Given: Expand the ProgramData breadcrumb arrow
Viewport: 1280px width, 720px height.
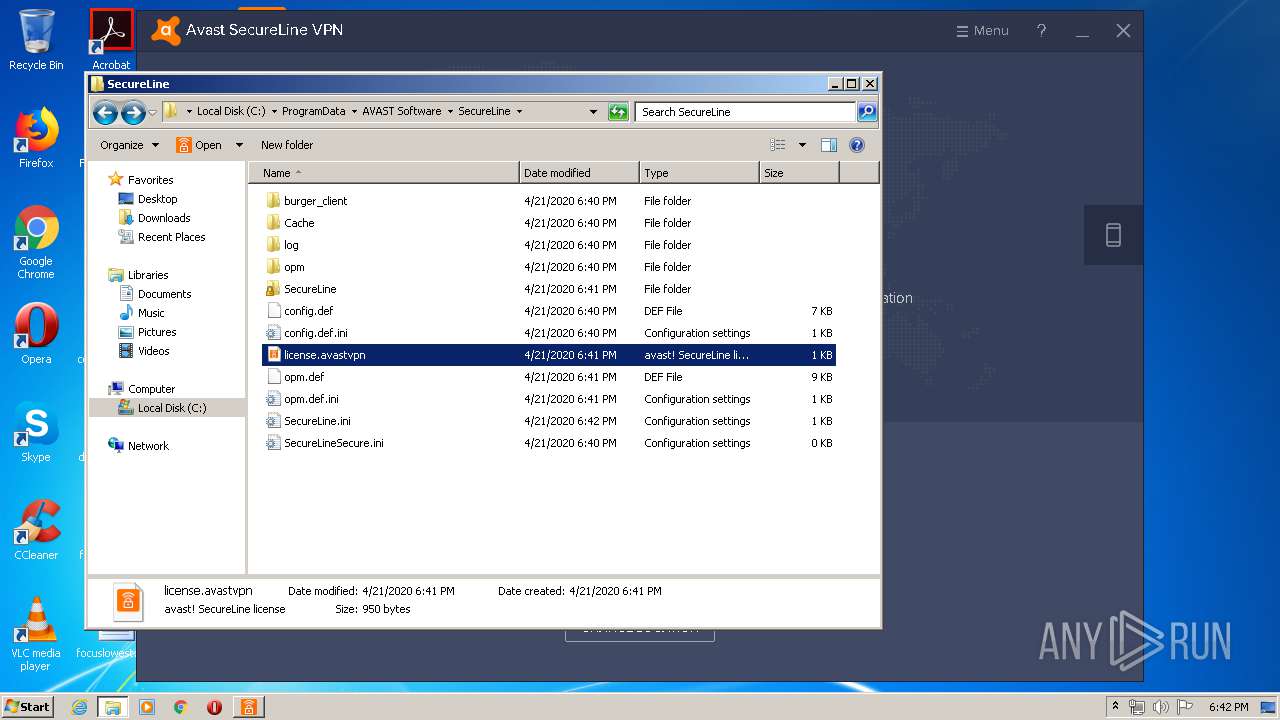Looking at the screenshot, I should click(352, 111).
